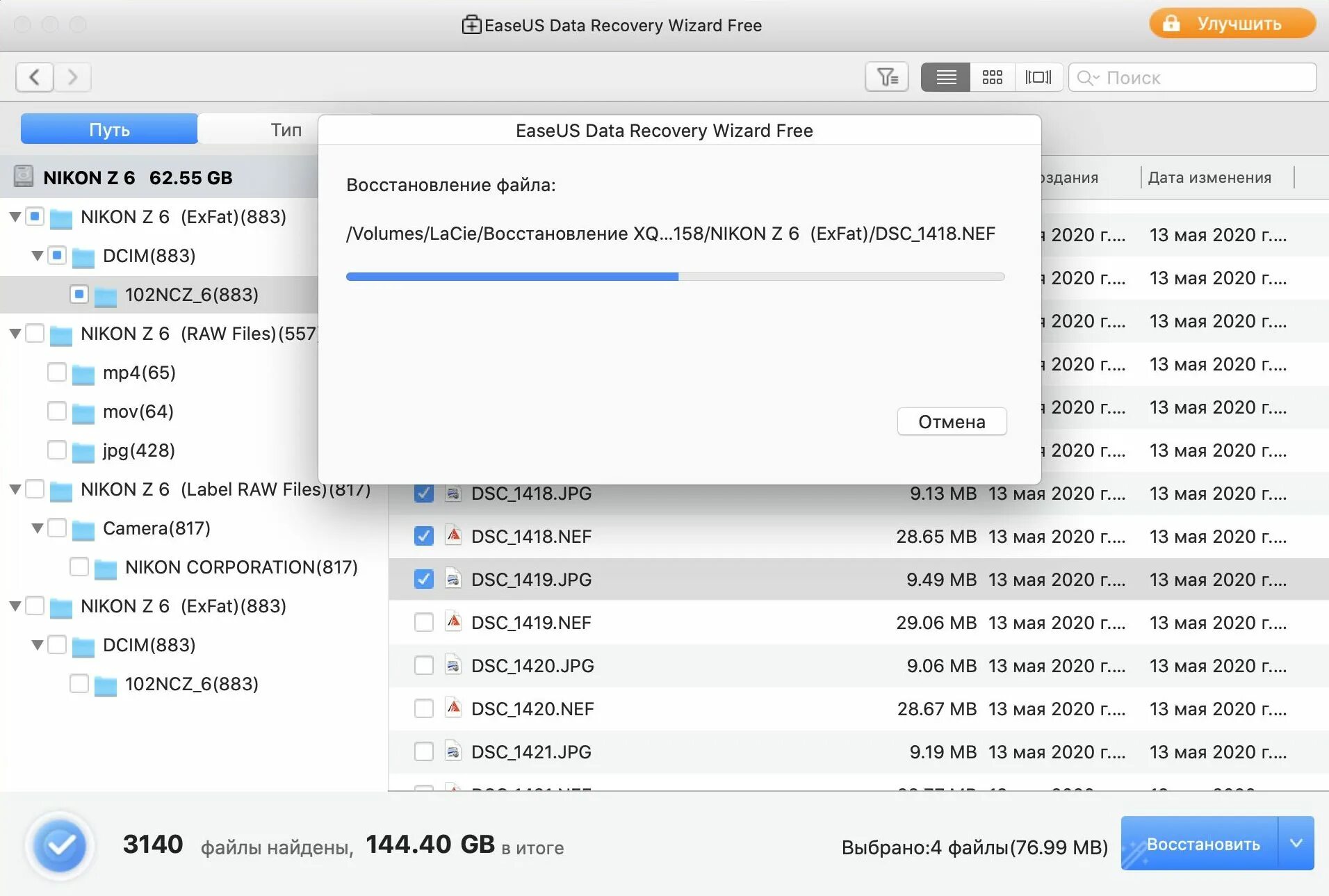1329x896 pixels.
Task: Open the Восстановить dropdown arrow
Action: (x=1296, y=843)
